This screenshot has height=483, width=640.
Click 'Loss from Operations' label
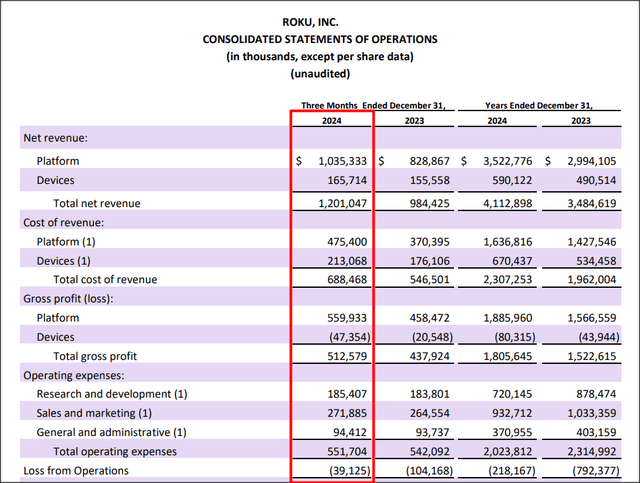[x=76, y=471]
